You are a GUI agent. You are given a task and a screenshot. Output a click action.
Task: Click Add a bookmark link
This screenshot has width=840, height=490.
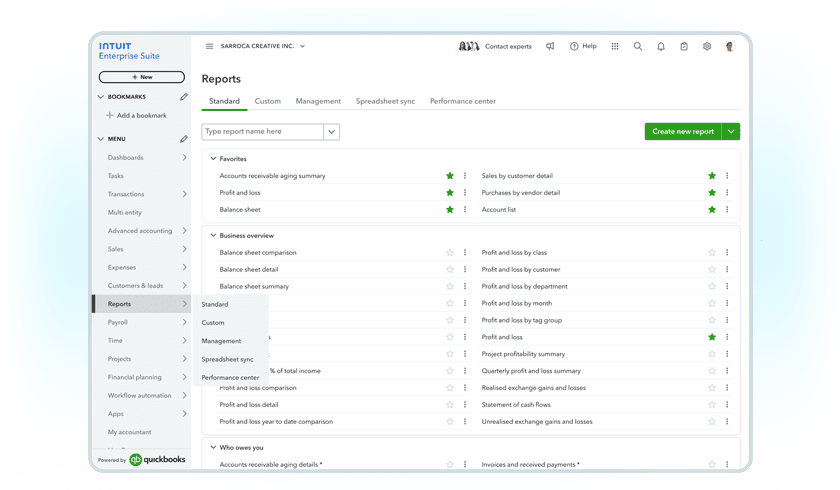click(x=137, y=115)
